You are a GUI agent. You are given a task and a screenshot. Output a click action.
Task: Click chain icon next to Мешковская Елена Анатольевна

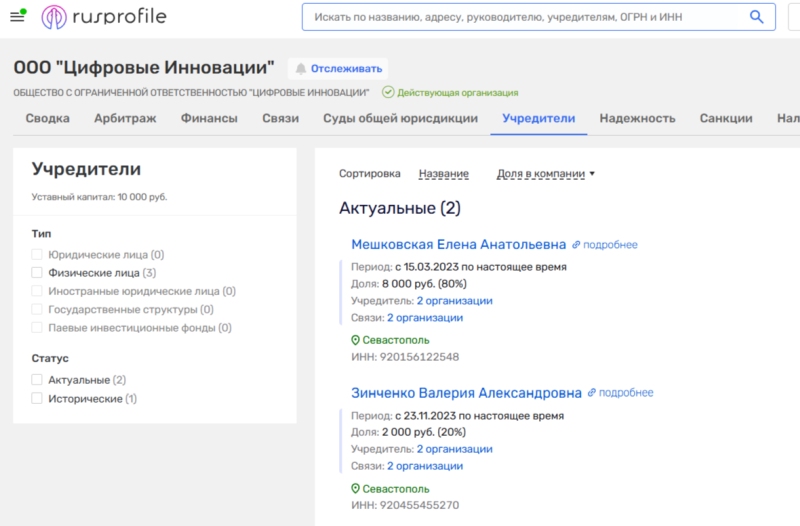(576, 245)
